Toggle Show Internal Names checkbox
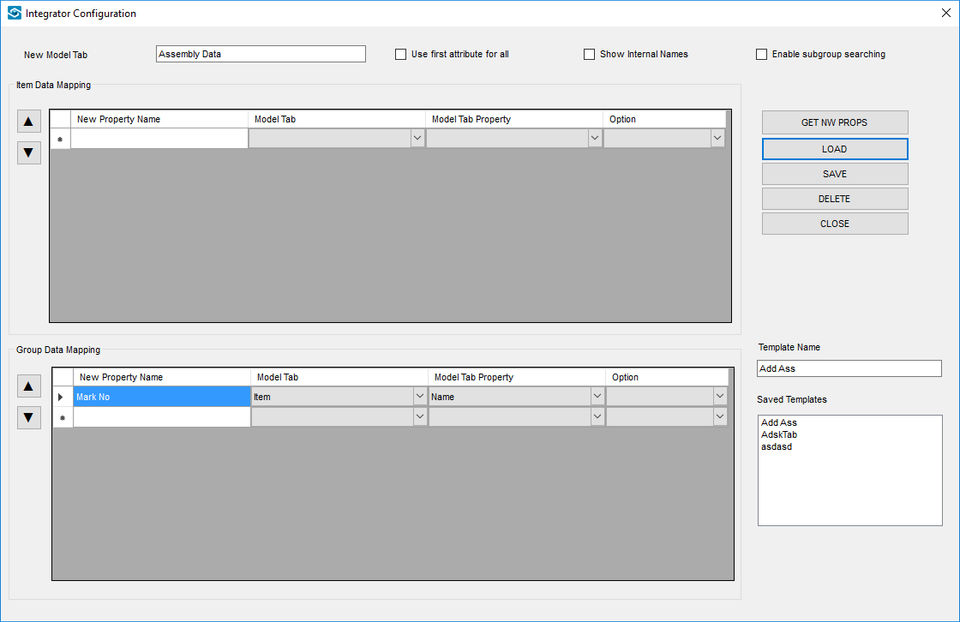Viewport: 960px width, 622px height. click(590, 54)
